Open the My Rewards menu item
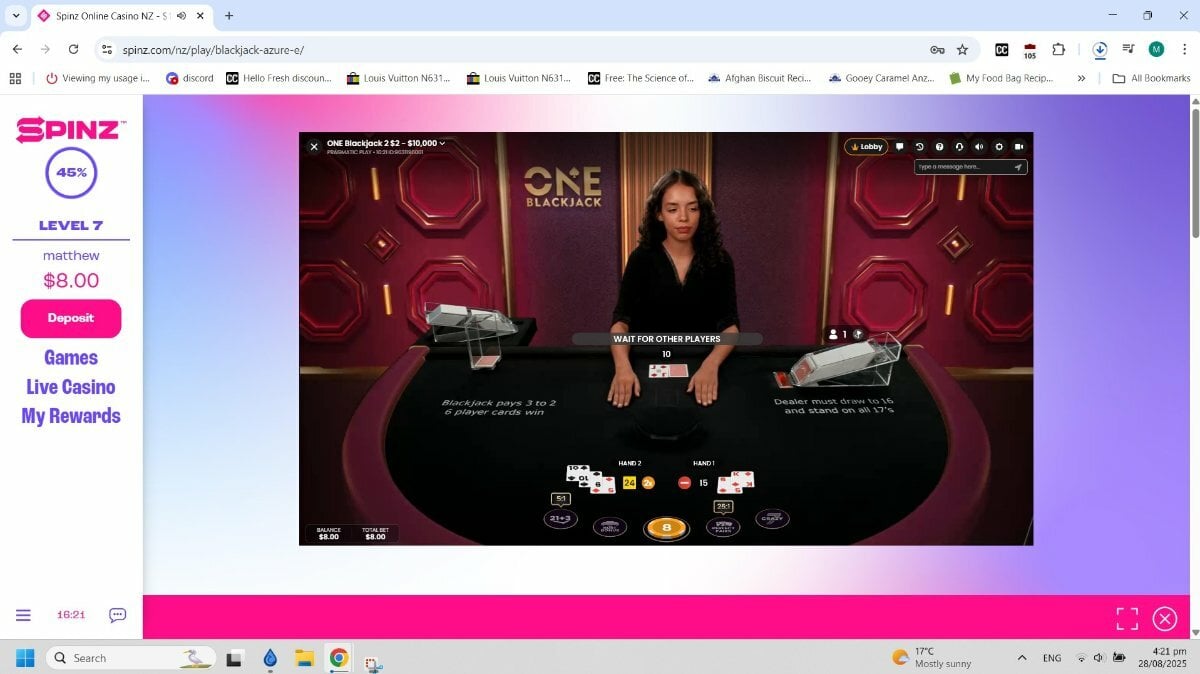1200x674 pixels. (x=71, y=416)
